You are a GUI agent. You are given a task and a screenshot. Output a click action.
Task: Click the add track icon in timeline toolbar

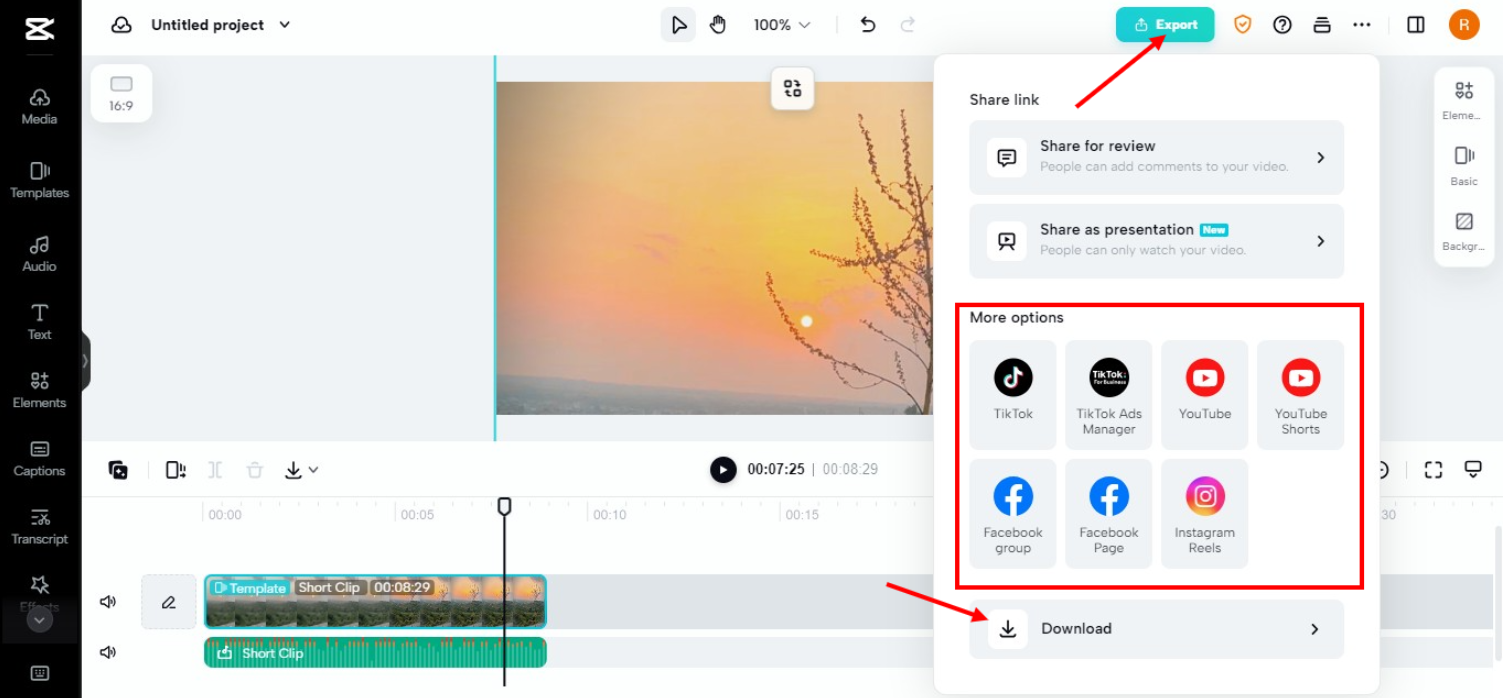118,470
